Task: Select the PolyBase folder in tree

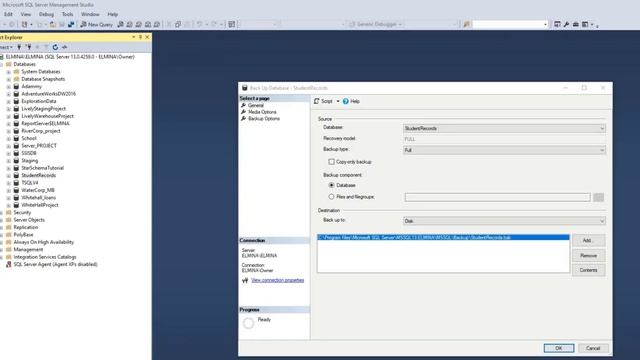Action: (23, 235)
